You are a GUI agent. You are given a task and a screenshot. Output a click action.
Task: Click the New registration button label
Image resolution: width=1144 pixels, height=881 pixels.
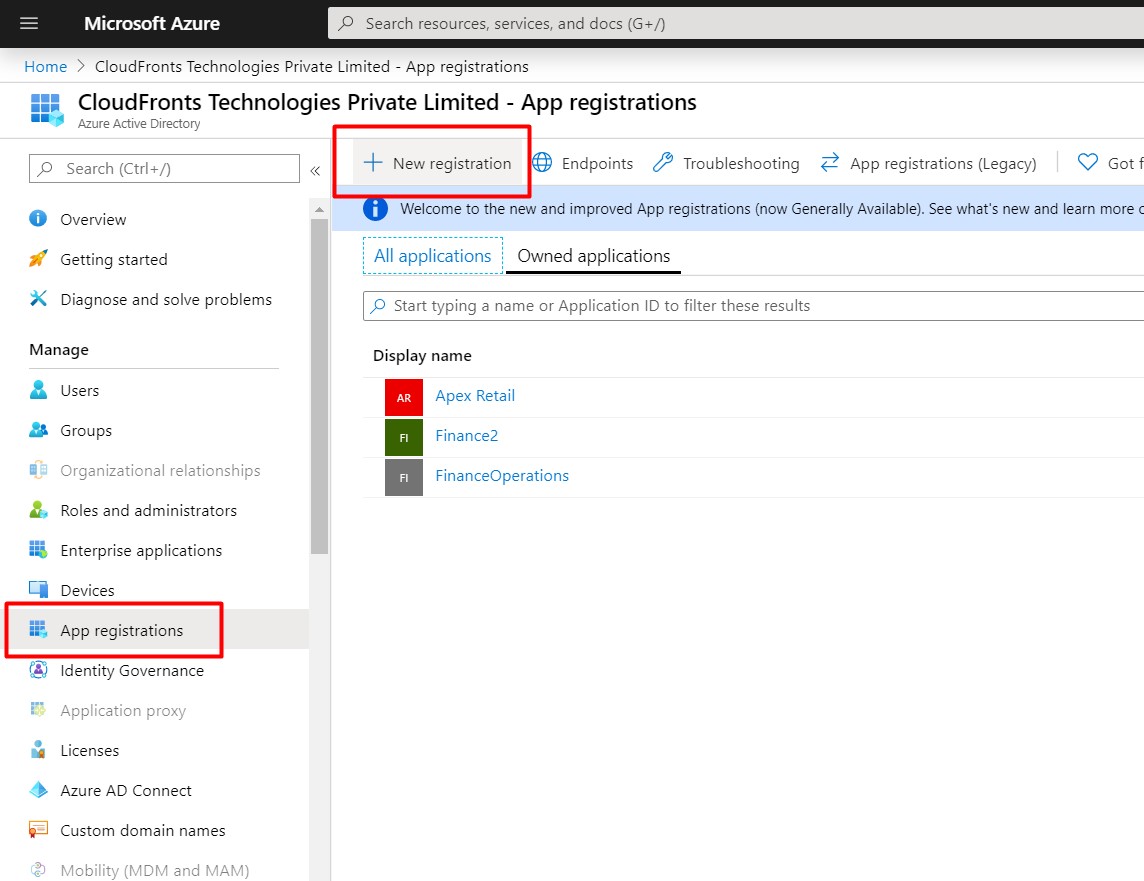click(452, 163)
